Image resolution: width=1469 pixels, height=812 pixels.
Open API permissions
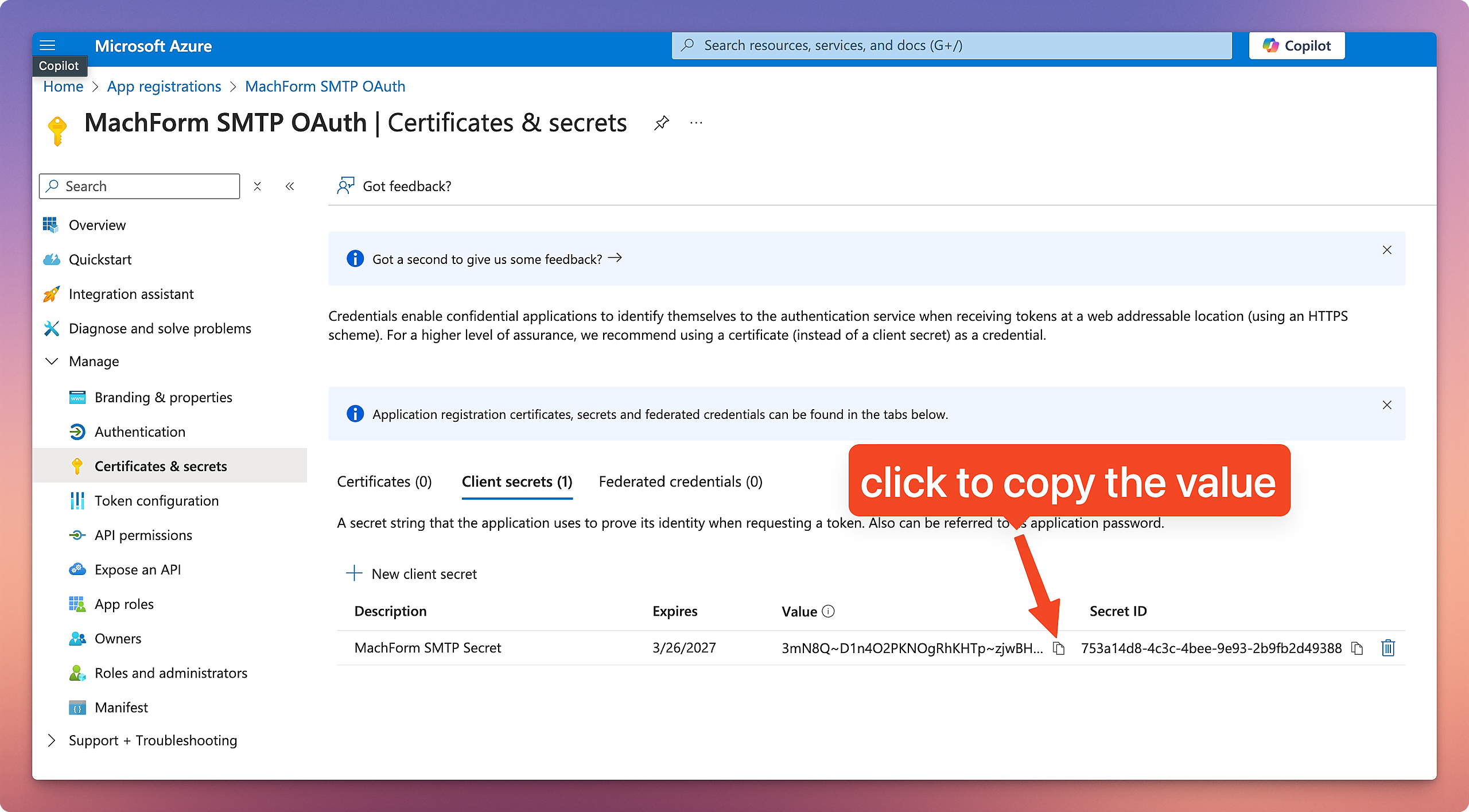click(x=143, y=535)
